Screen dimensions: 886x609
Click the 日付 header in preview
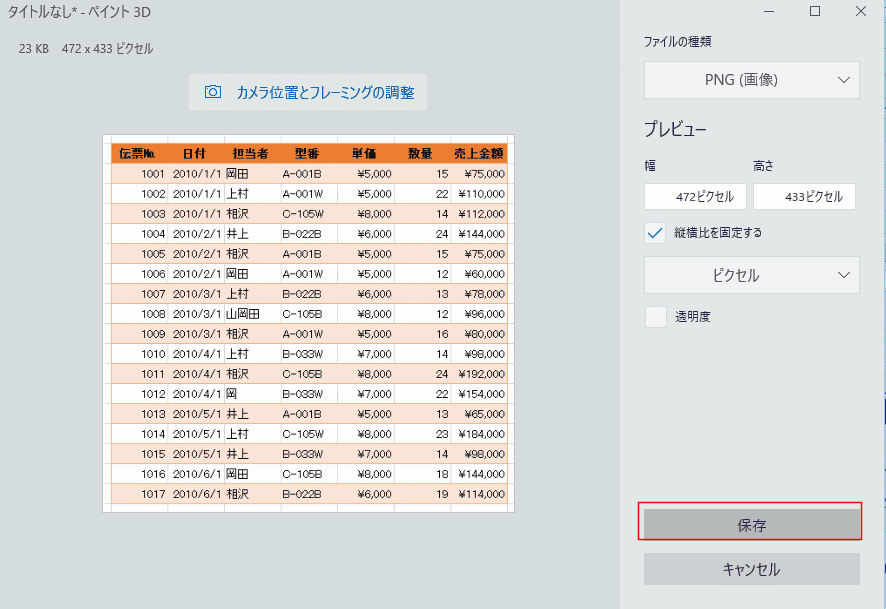[194, 154]
